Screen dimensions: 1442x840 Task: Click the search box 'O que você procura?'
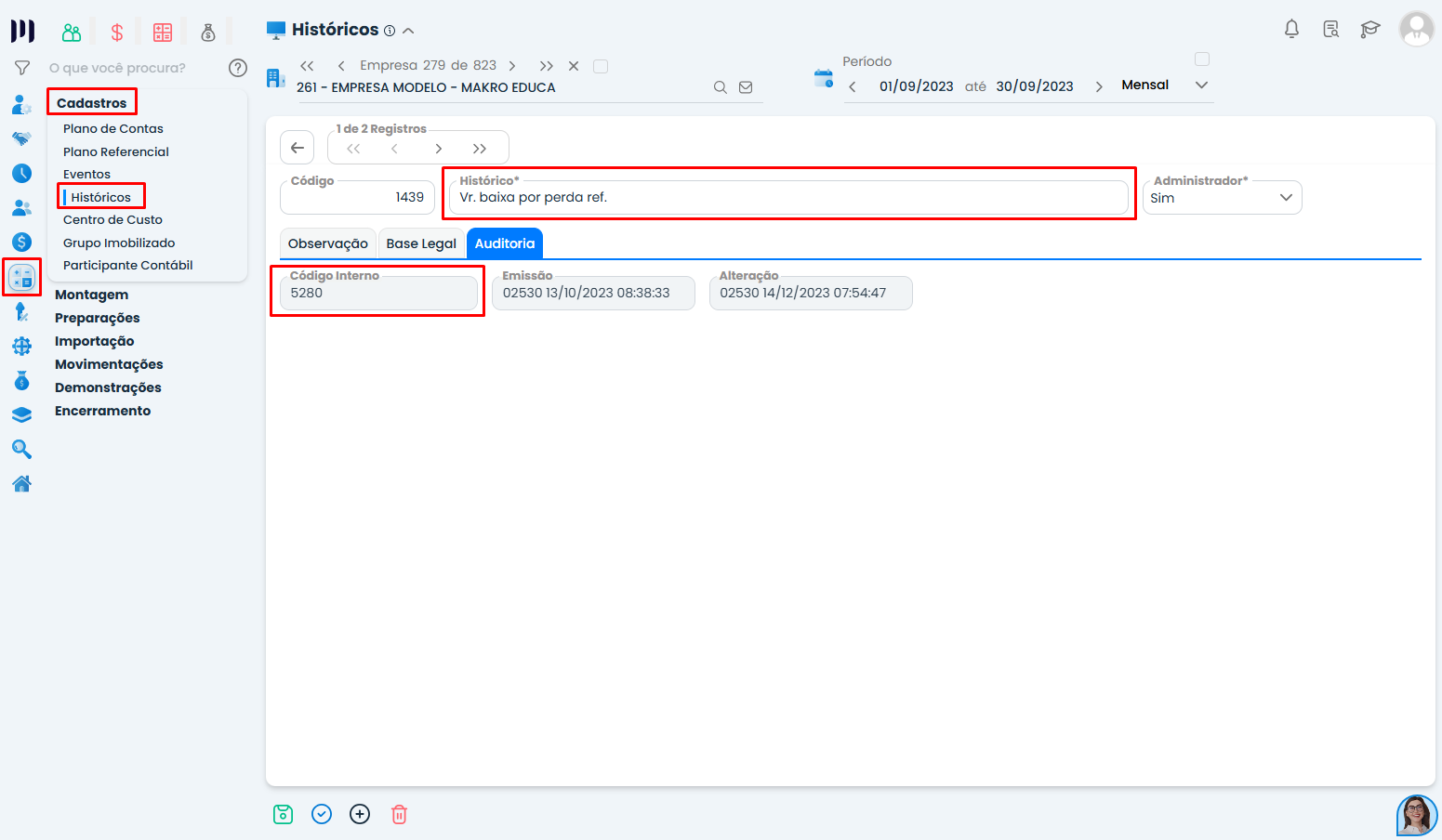tap(117, 68)
